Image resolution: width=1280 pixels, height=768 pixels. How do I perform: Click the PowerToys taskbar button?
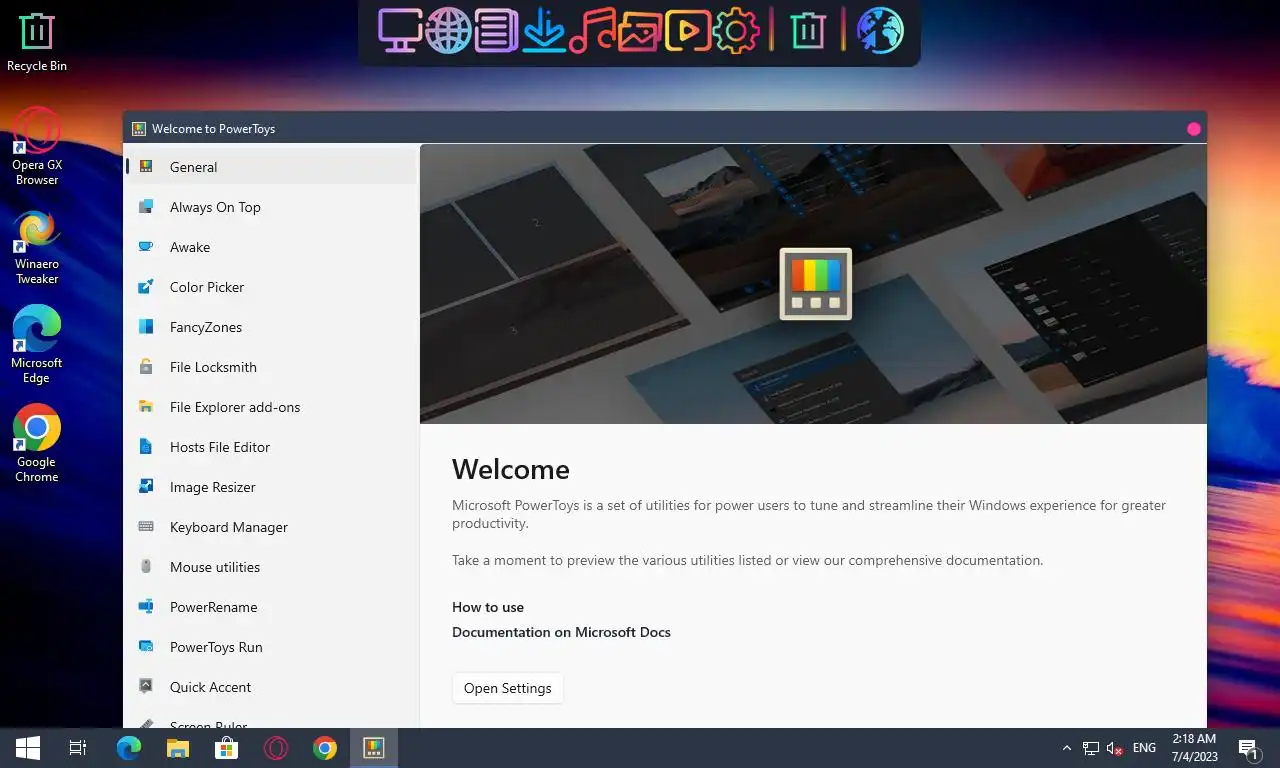tap(374, 748)
